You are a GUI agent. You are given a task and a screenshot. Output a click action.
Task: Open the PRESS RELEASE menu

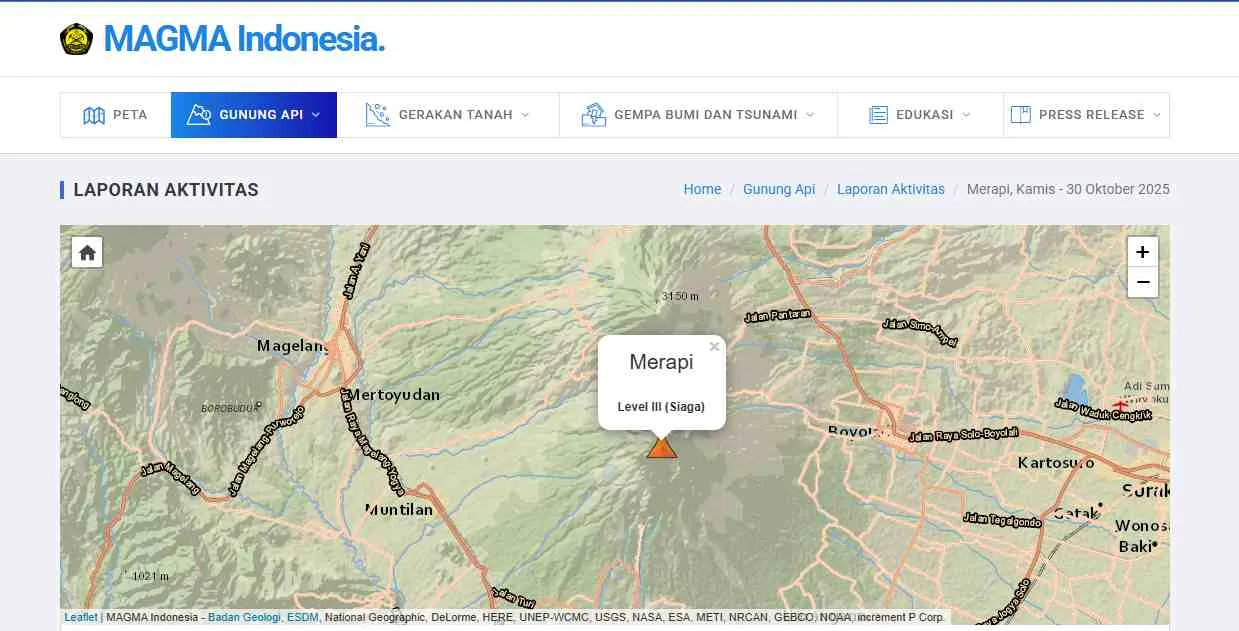coord(1092,114)
